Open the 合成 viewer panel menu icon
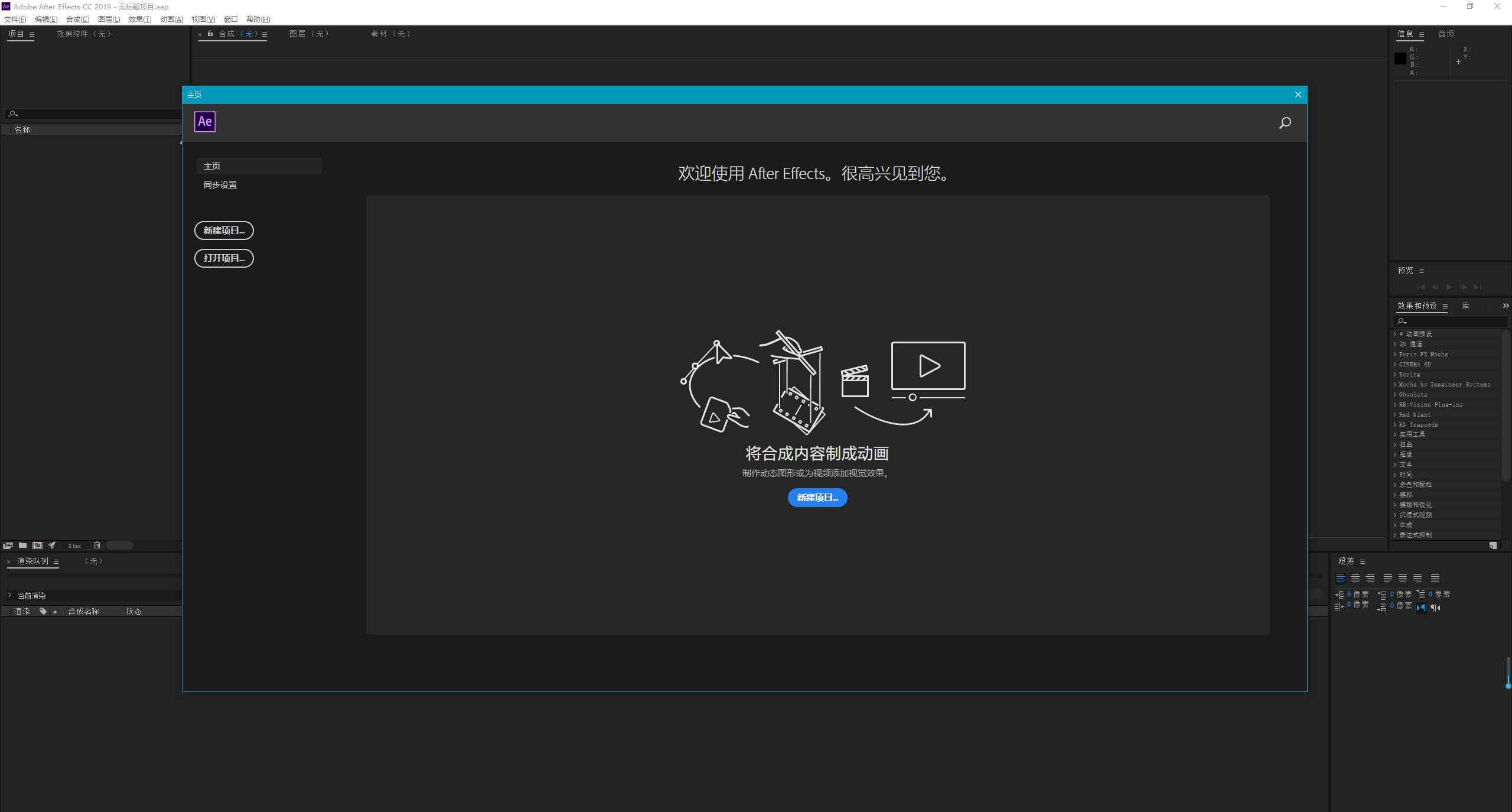 click(265, 34)
